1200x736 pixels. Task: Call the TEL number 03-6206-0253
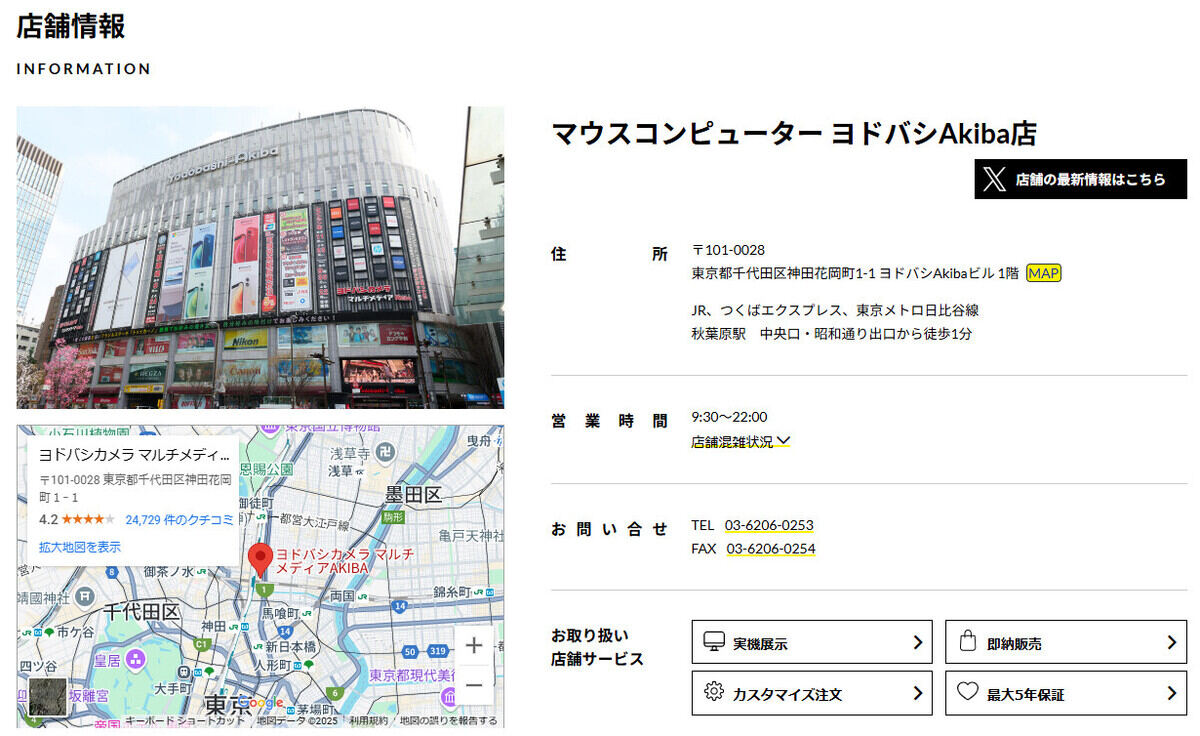(x=769, y=525)
